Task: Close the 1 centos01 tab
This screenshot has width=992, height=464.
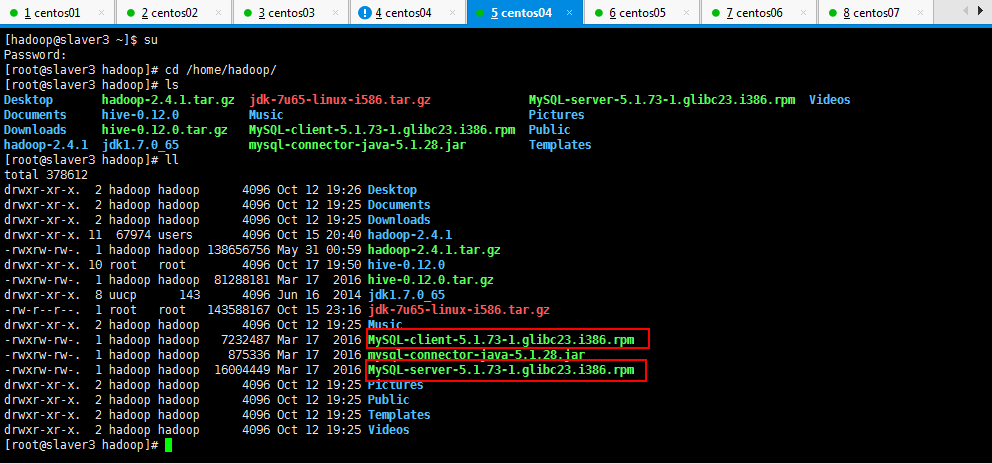Action: click(102, 13)
